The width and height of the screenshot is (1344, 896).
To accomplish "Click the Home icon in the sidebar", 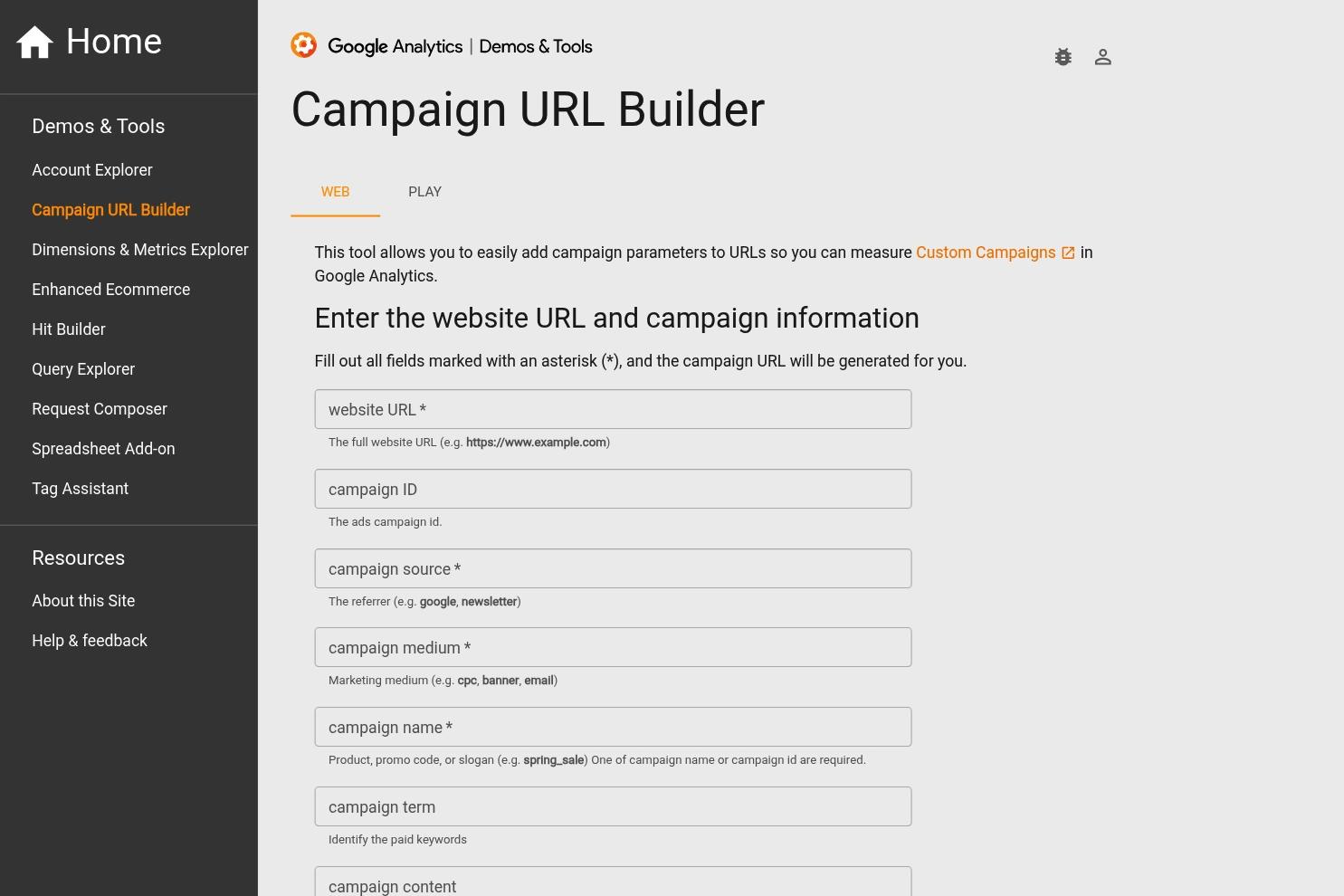I will 34,41.
